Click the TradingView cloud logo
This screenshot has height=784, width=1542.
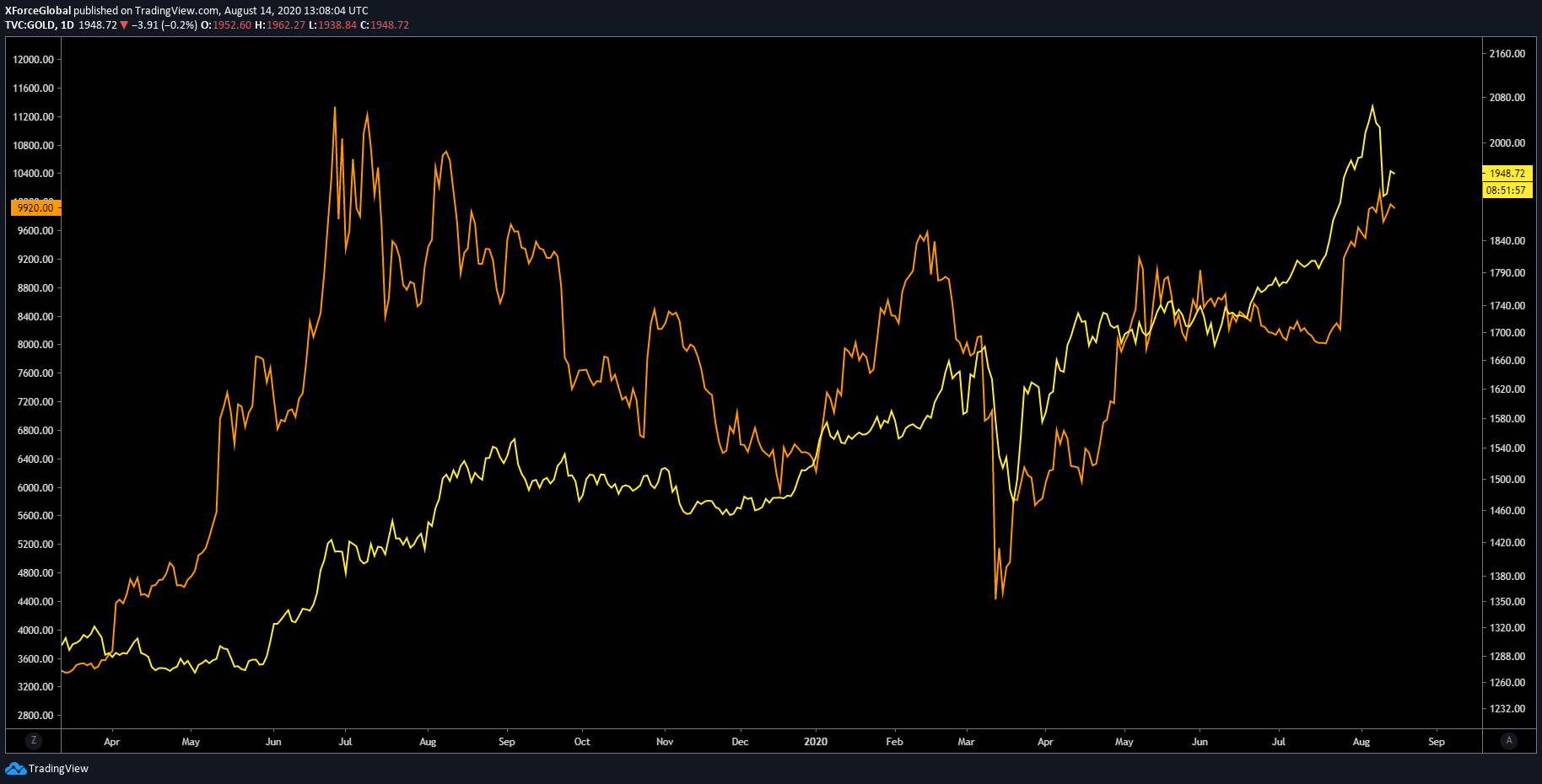(15, 768)
